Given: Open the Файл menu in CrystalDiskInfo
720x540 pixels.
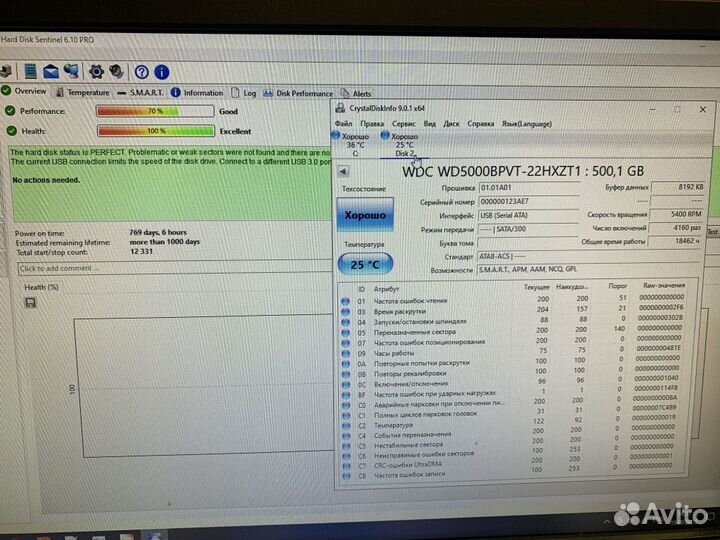Looking at the screenshot, I should (343, 124).
